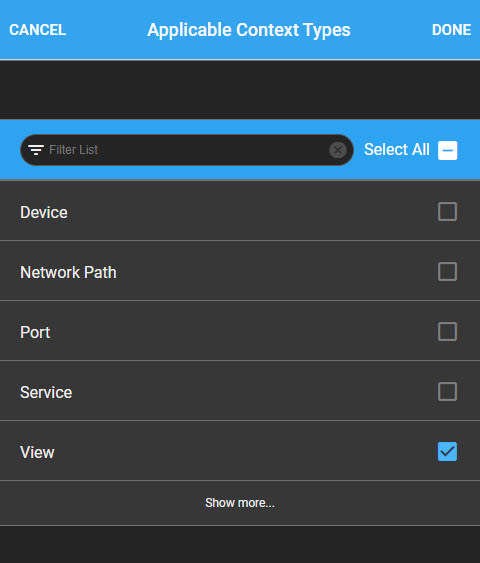Click the empty dark panel below header

point(240,90)
